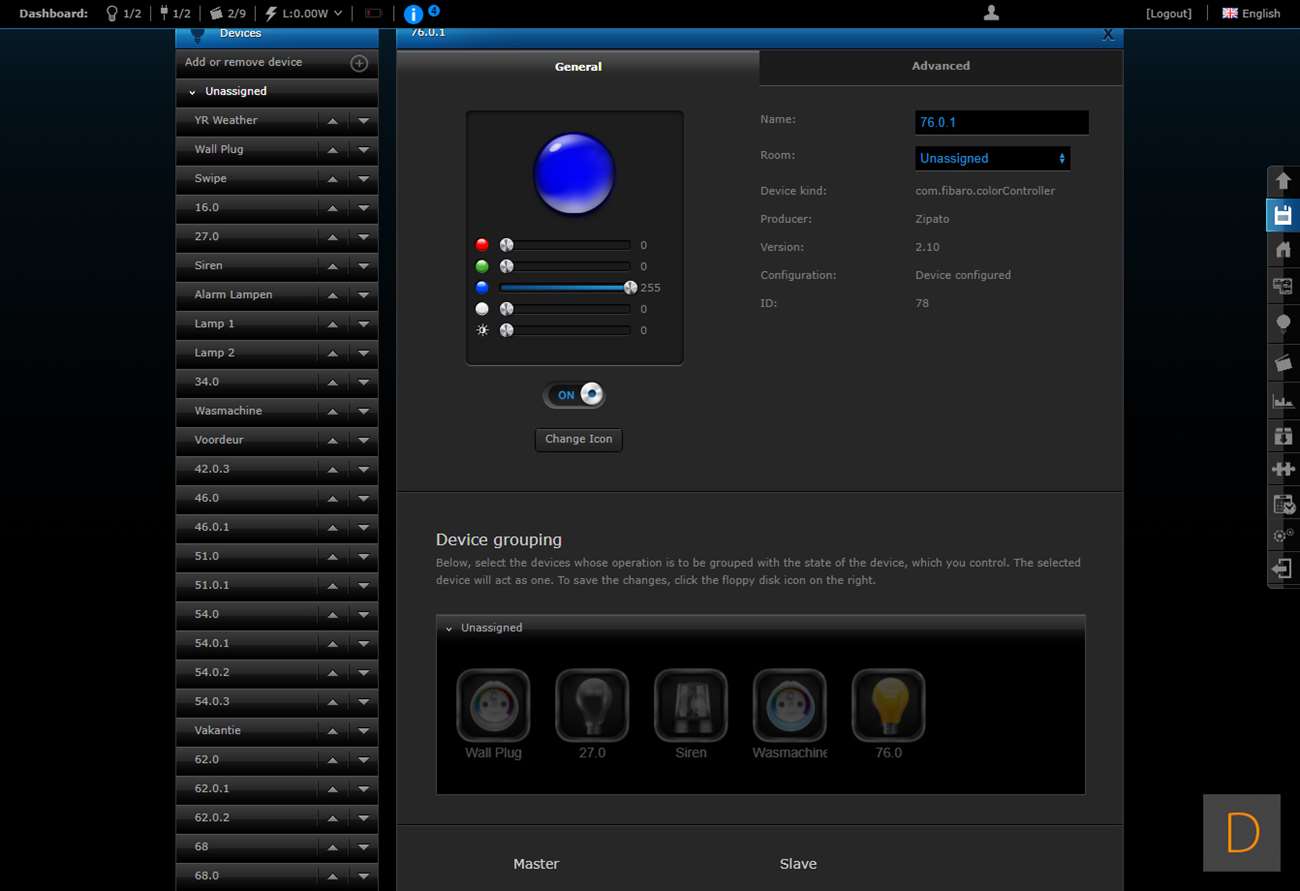Image resolution: width=1300 pixels, height=891 pixels.
Task: Select Siren device for grouping
Action: coord(691,705)
